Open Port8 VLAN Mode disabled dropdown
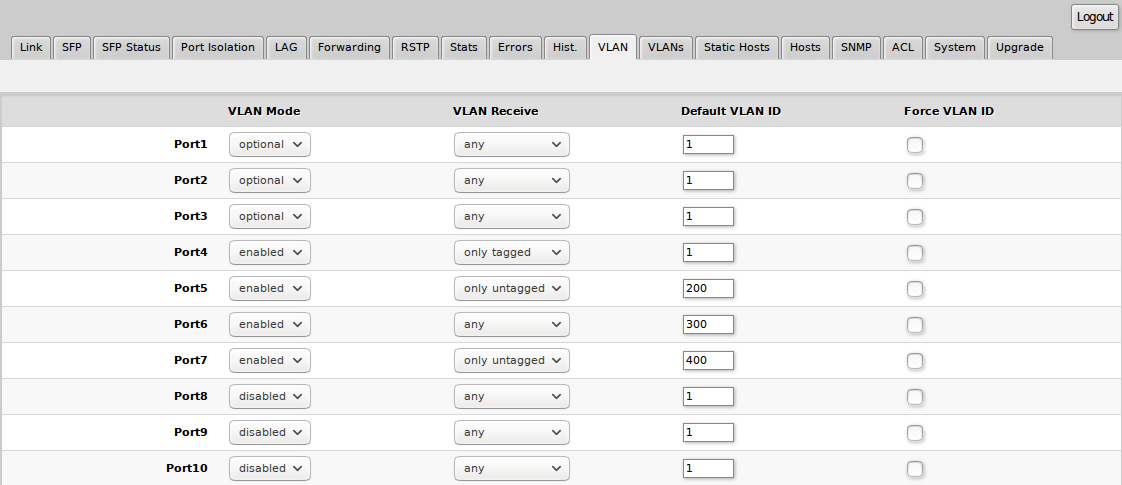Screen dimensions: 1122x485 pos(270,397)
